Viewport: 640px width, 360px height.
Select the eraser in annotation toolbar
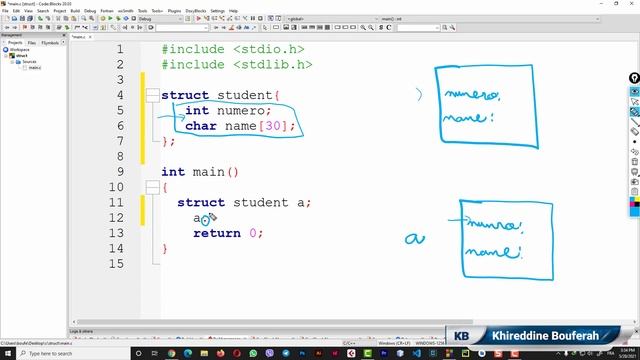(x=634, y=131)
